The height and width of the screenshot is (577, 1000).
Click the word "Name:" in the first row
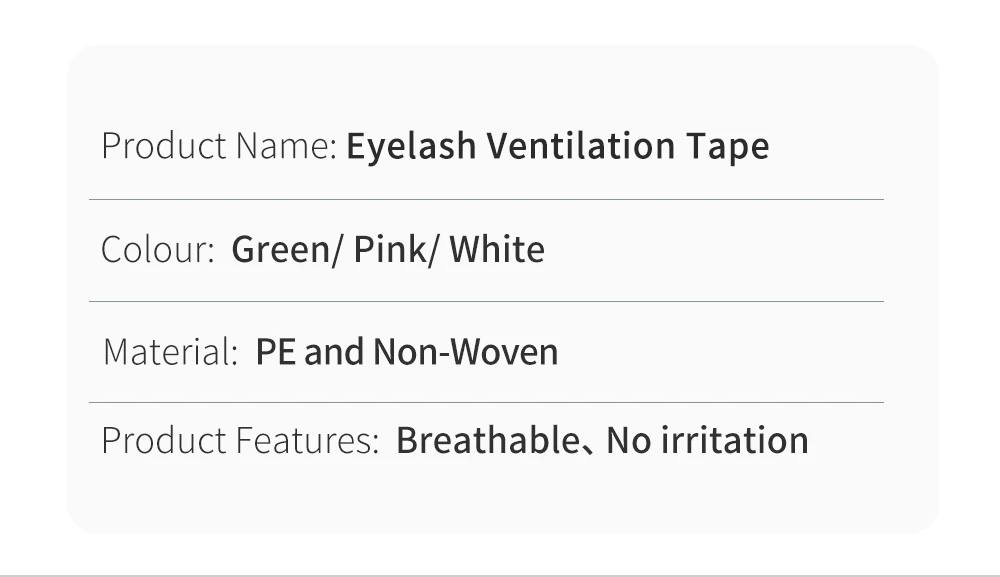coord(287,147)
